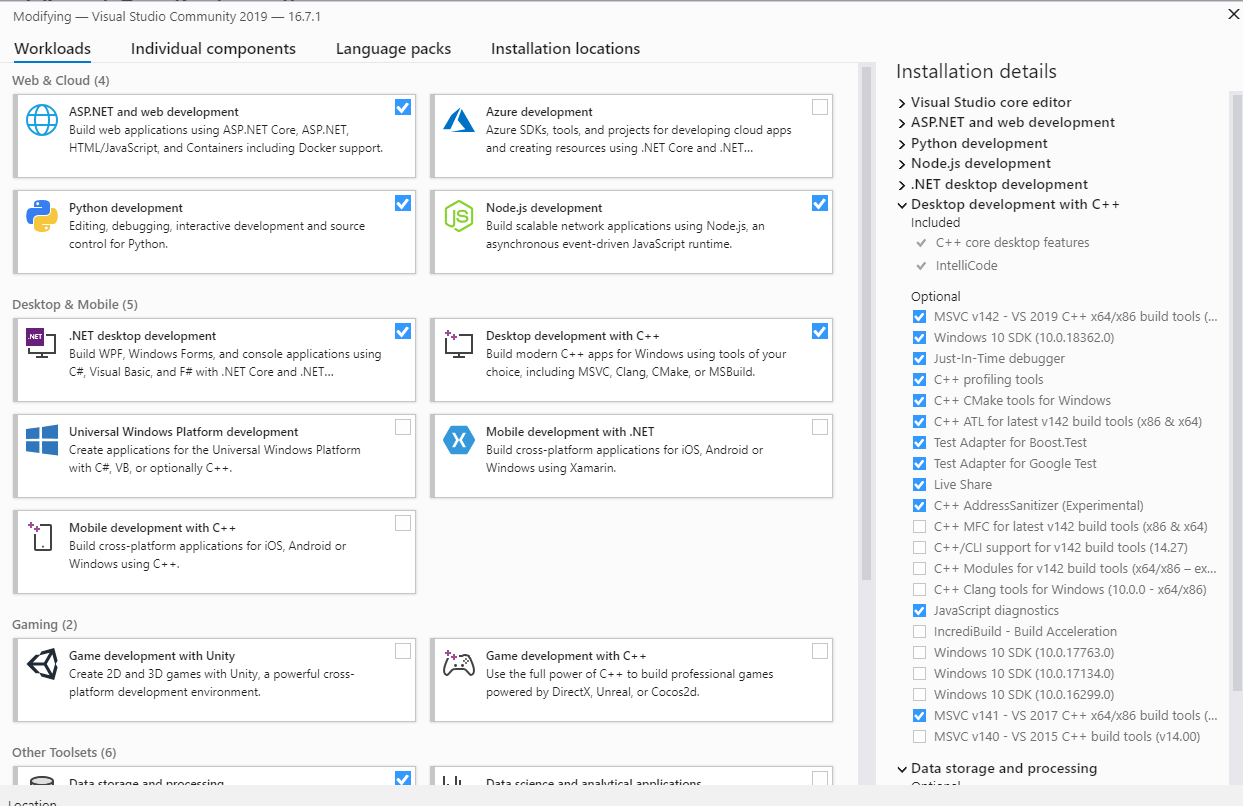Close the Modifying Visual Studio dialog
This screenshot has height=806, width=1243.
coord(1231,14)
